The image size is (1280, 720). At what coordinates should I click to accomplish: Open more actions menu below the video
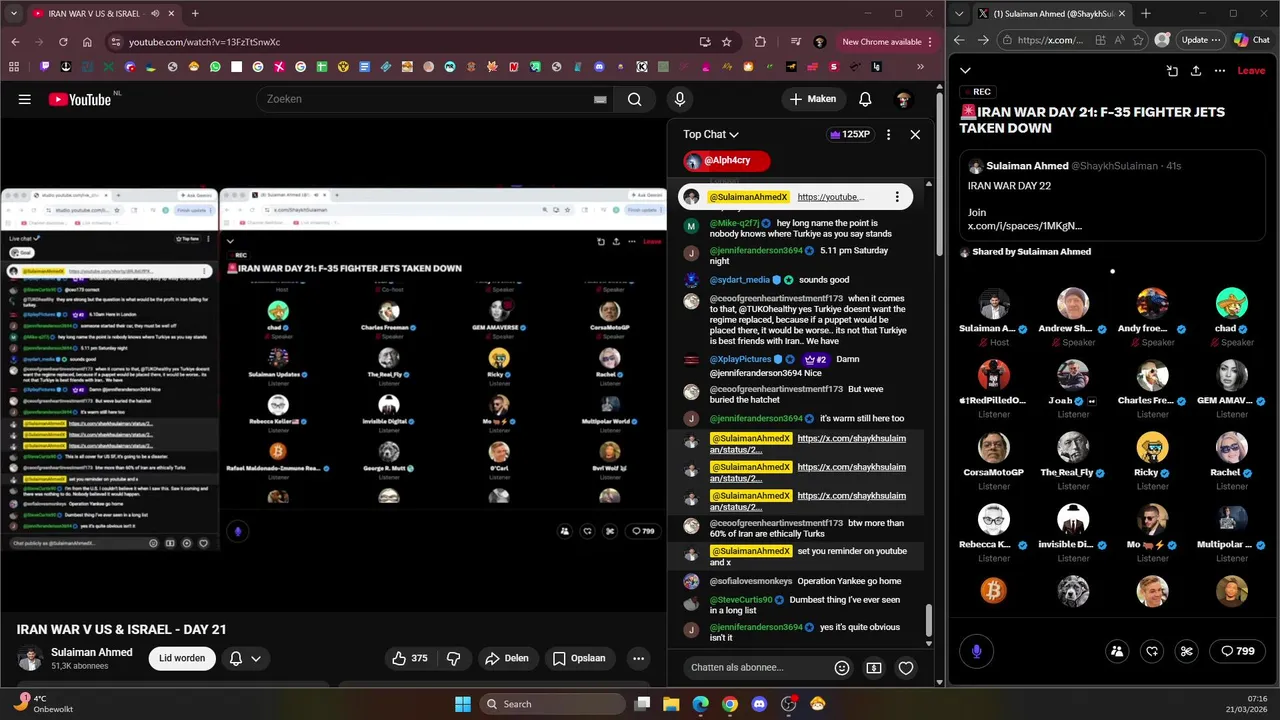[x=638, y=658]
